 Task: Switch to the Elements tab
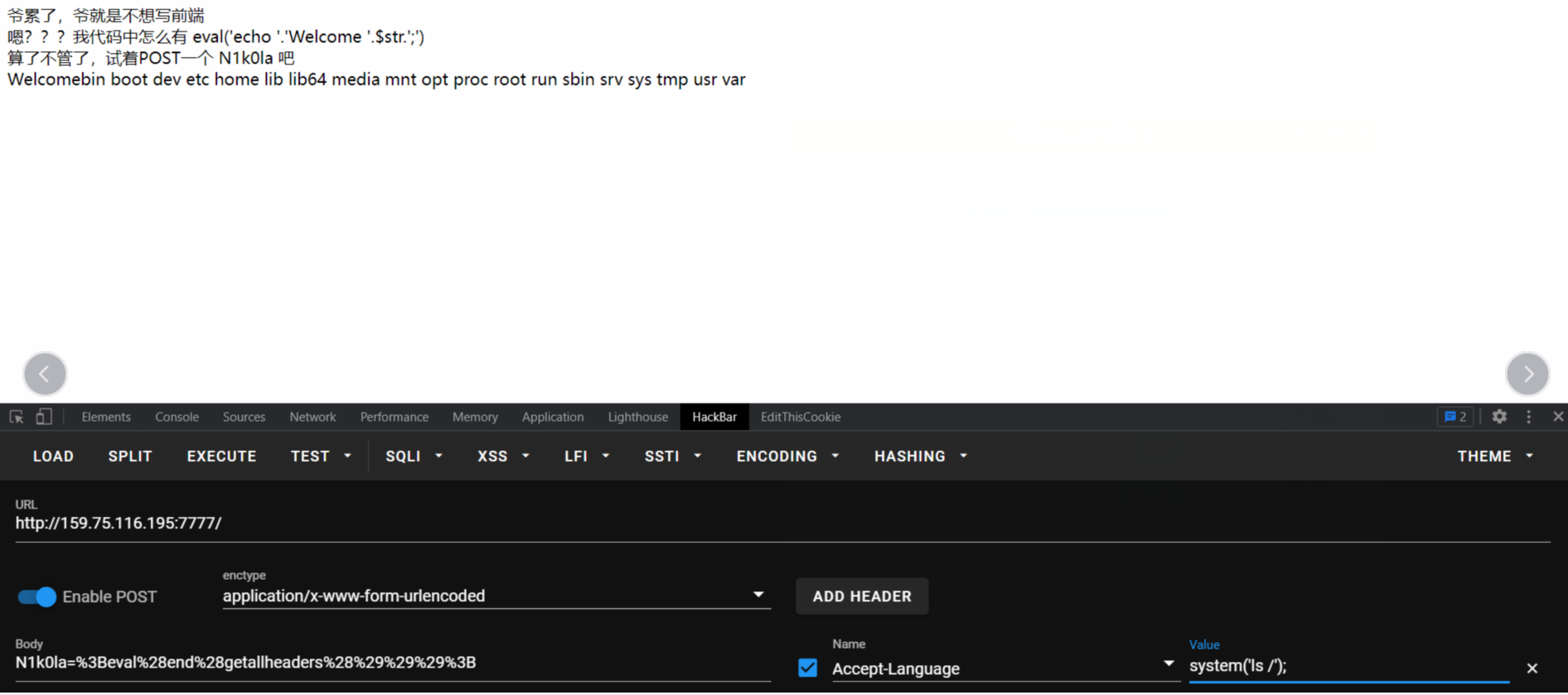click(106, 417)
